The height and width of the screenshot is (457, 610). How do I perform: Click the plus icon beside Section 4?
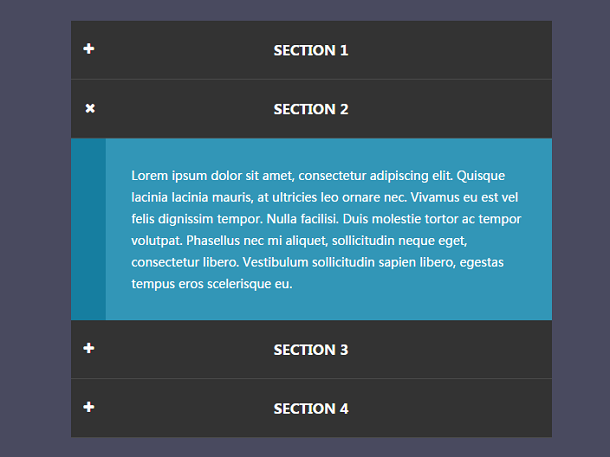coord(89,407)
